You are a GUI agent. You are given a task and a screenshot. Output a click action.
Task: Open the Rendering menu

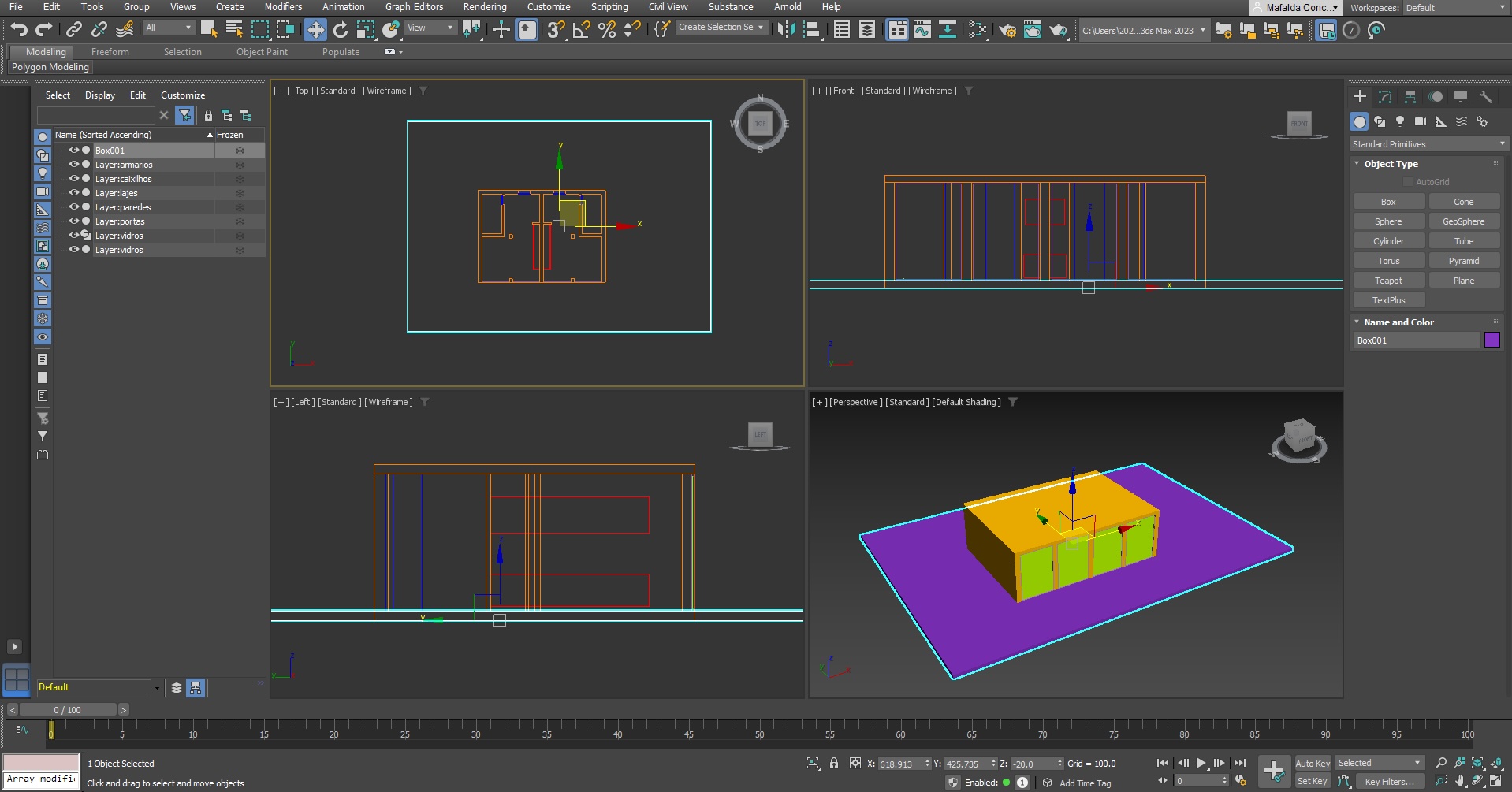tap(484, 7)
